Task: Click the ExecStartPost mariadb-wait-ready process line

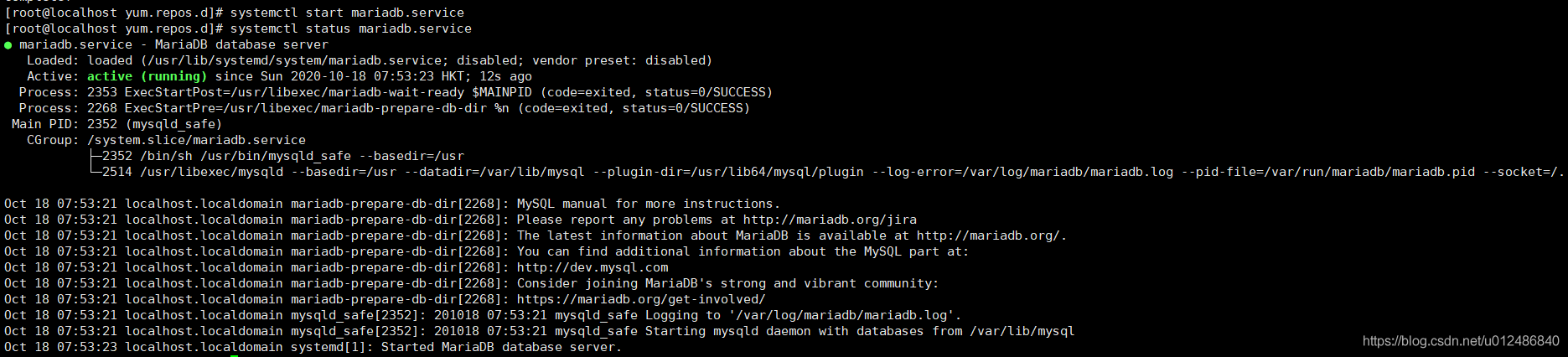Action: [x=448, y=92]
